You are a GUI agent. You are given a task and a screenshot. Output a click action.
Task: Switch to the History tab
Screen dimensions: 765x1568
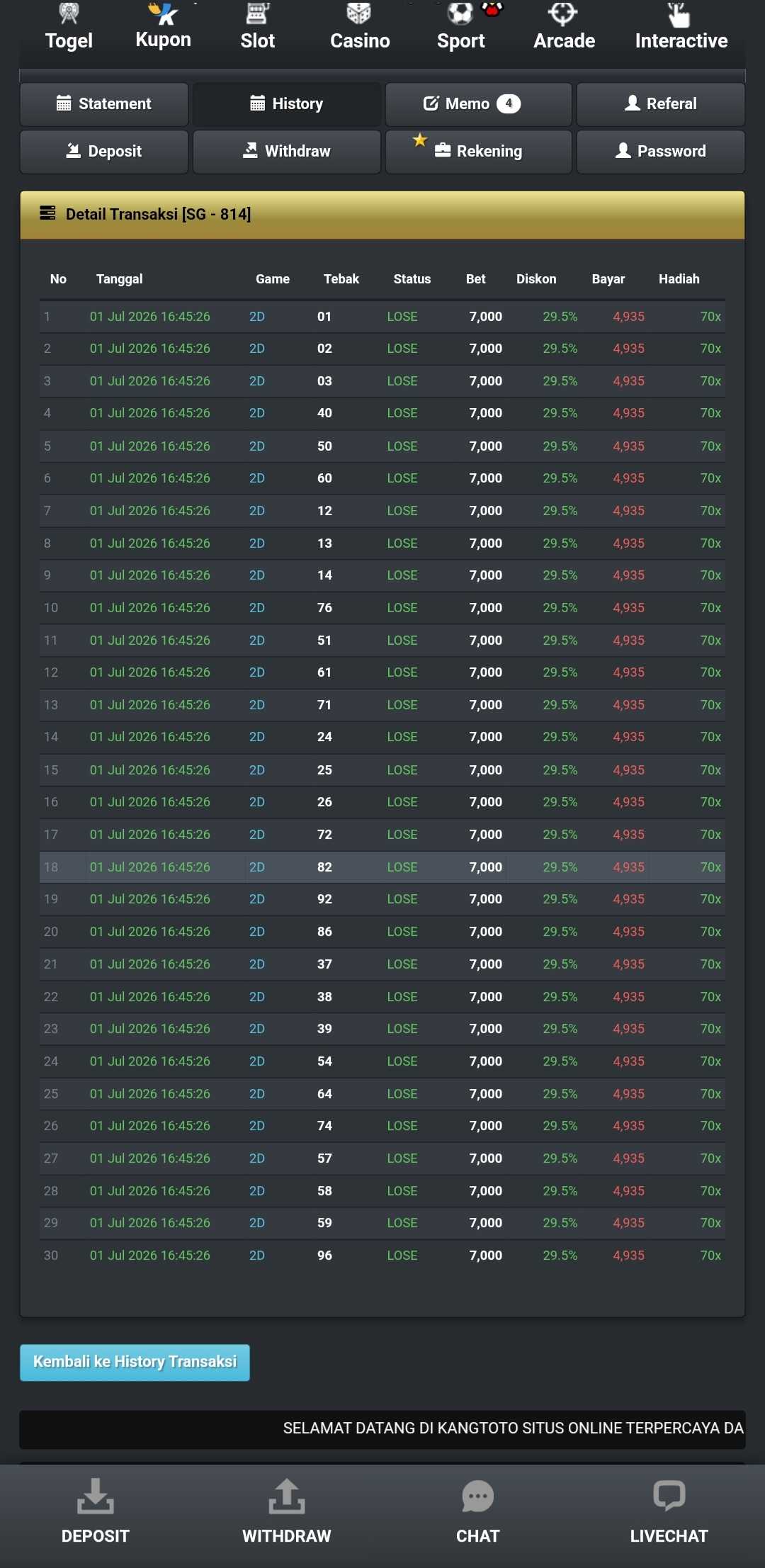click(287, 104)
